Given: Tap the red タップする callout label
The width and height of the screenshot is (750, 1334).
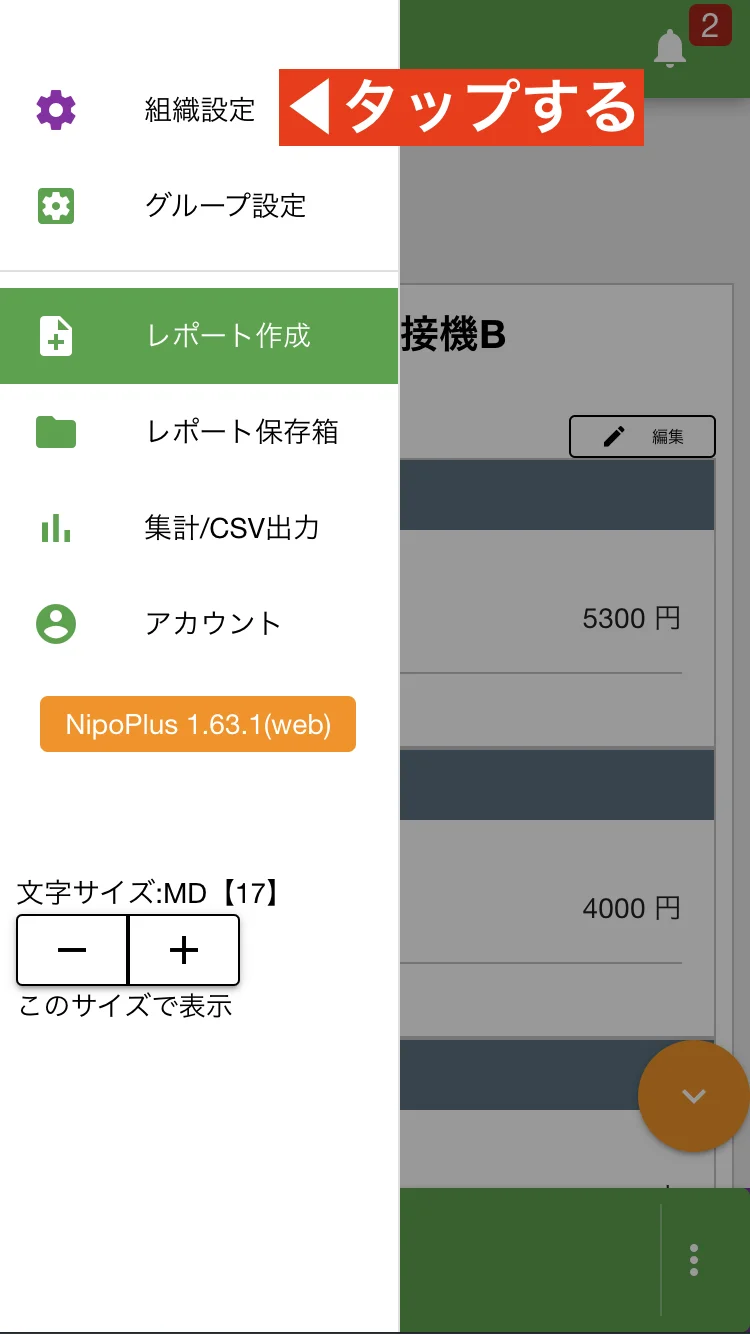Looking at the screenshot, I should (461, 107).
